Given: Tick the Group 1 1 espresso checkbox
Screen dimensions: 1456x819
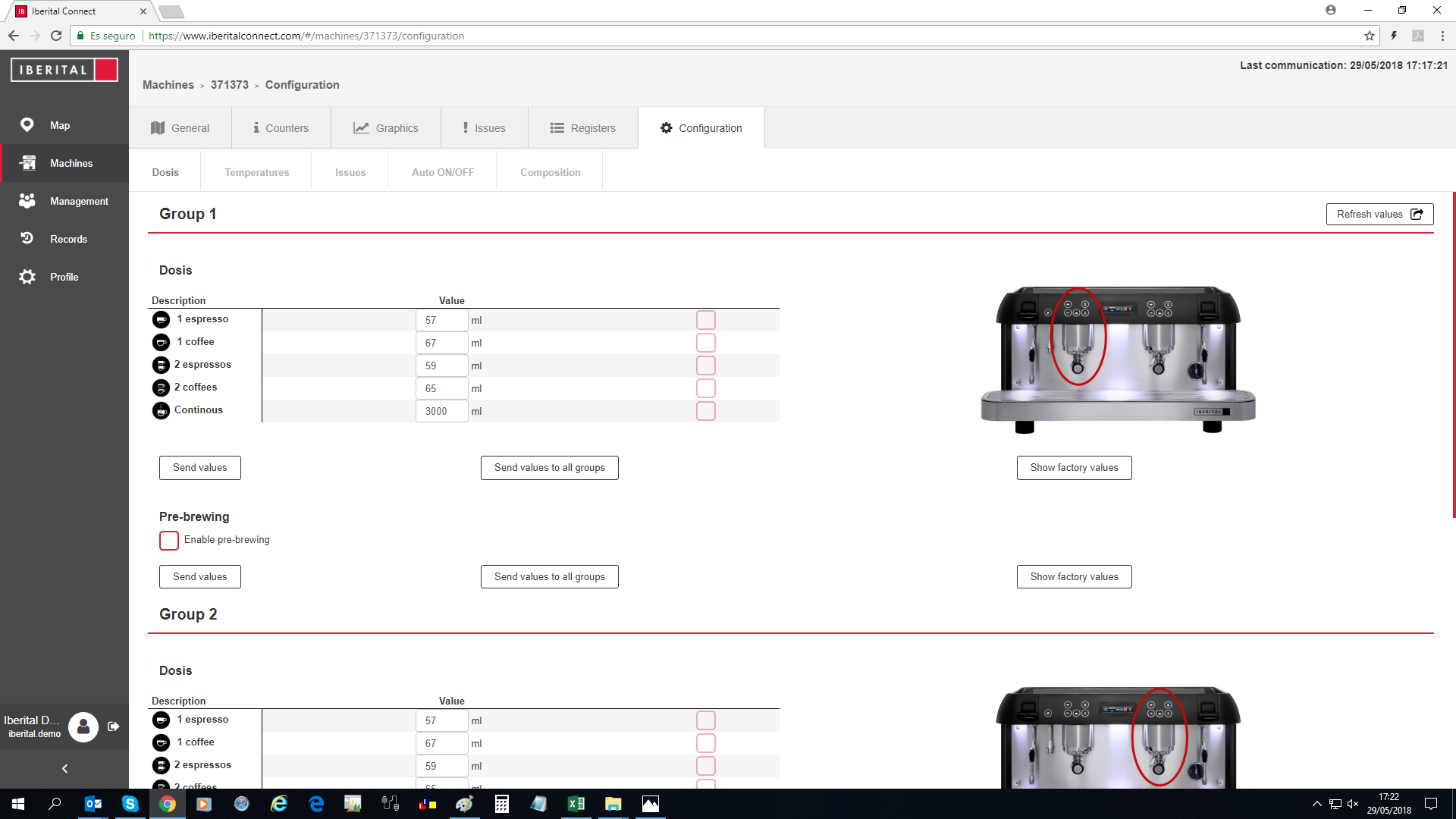Looking at the screenshot, I should click(x=705, y=320).
